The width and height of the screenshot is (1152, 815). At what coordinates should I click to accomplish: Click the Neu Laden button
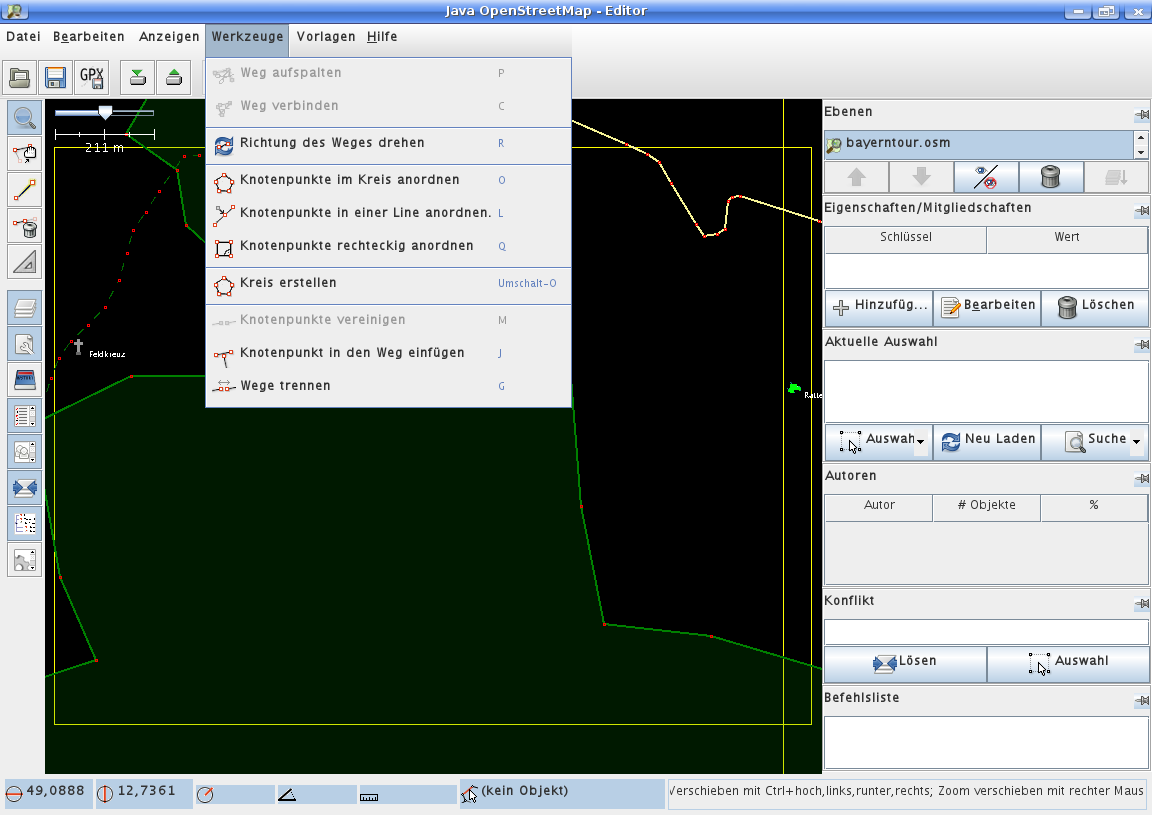pyautogui.click(x=986, y=440)
